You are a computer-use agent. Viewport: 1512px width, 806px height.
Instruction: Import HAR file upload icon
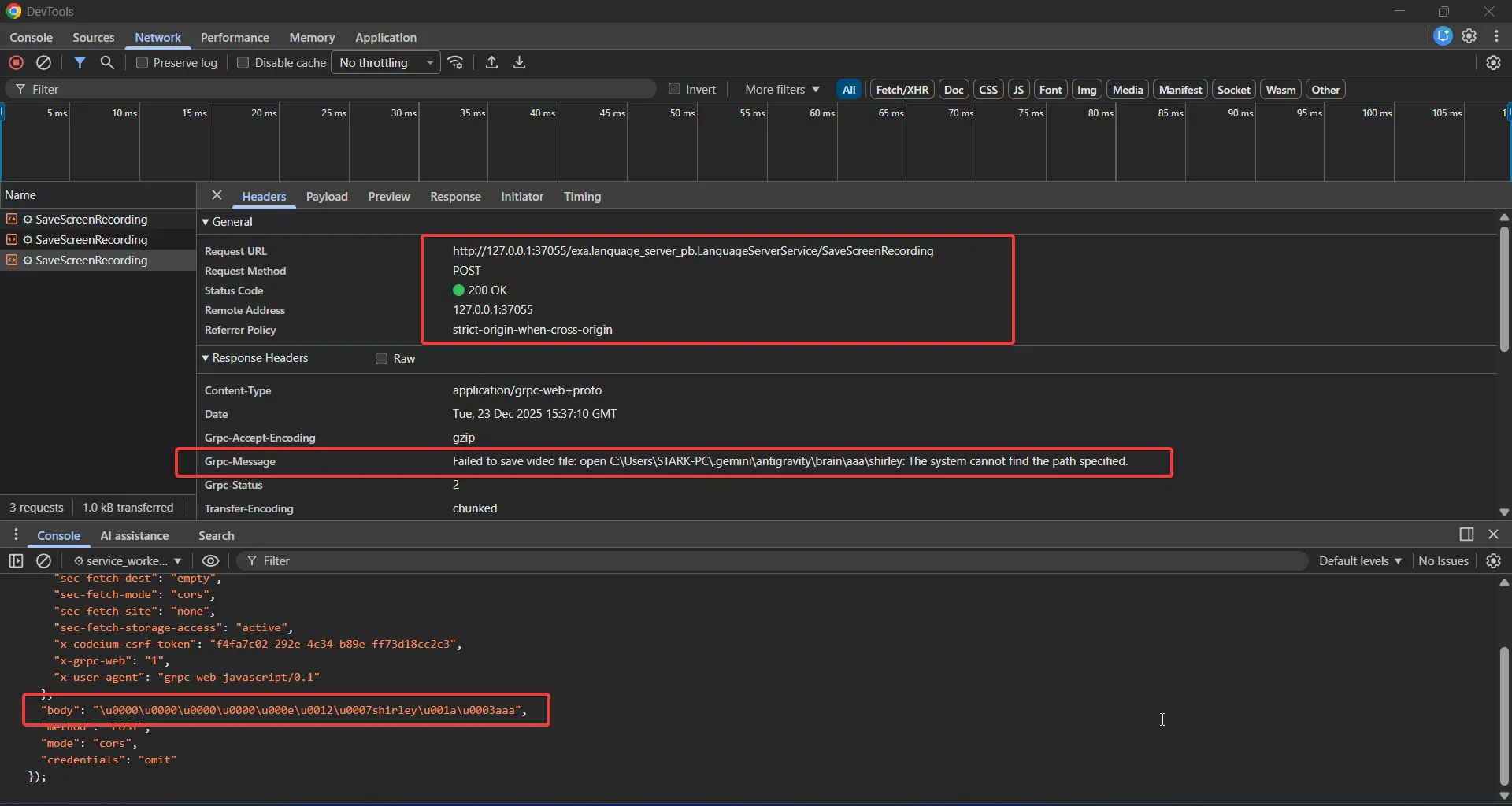(491, 63)
